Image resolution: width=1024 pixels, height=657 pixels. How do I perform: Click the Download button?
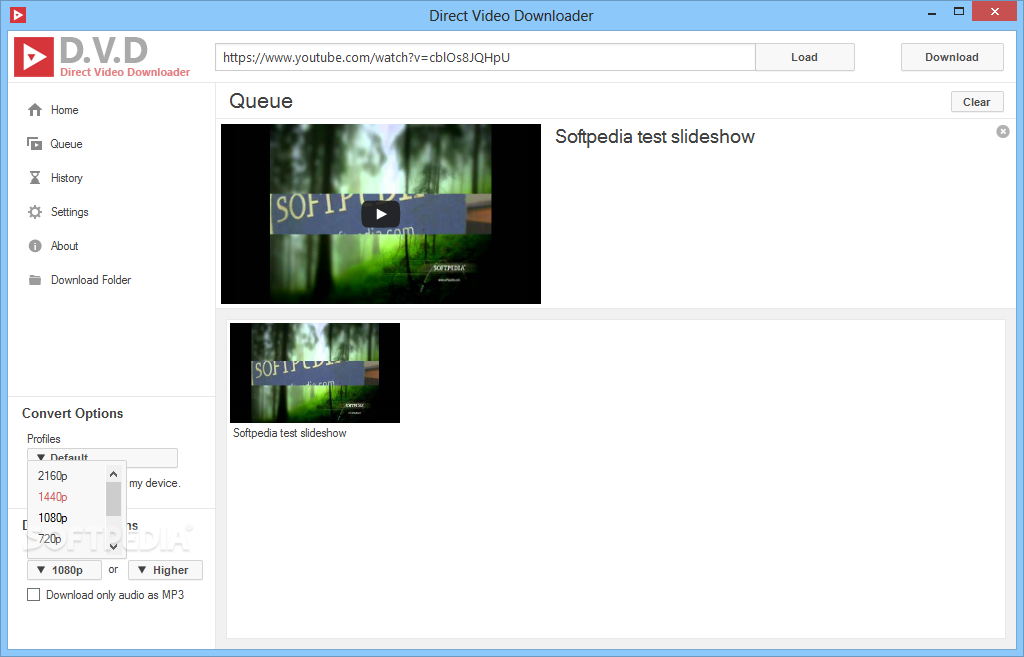[x=952, y=57]
